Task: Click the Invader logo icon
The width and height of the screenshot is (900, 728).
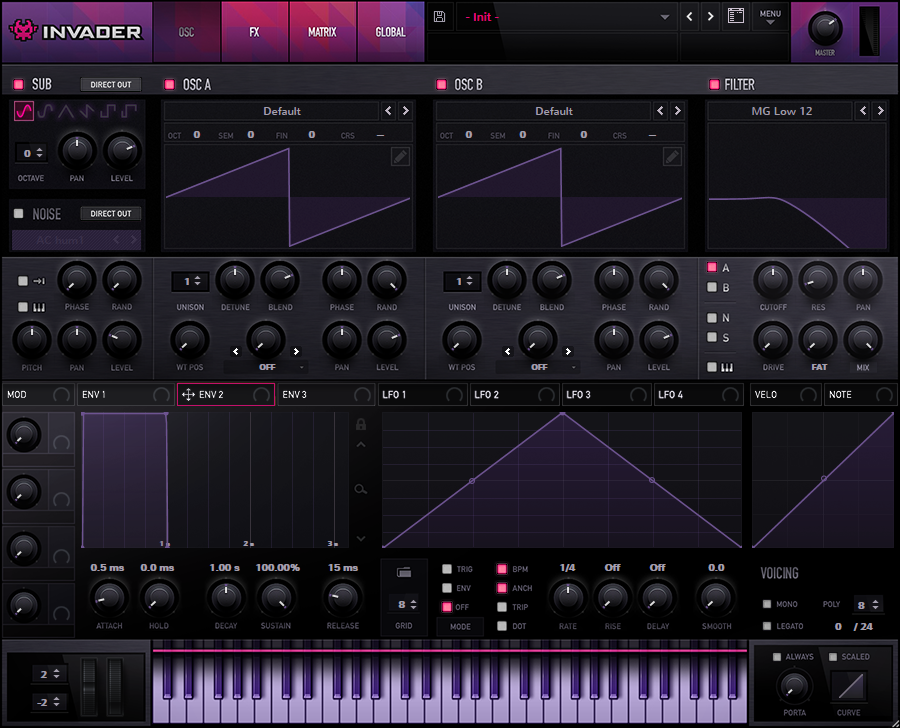Action: click(24, 30)
